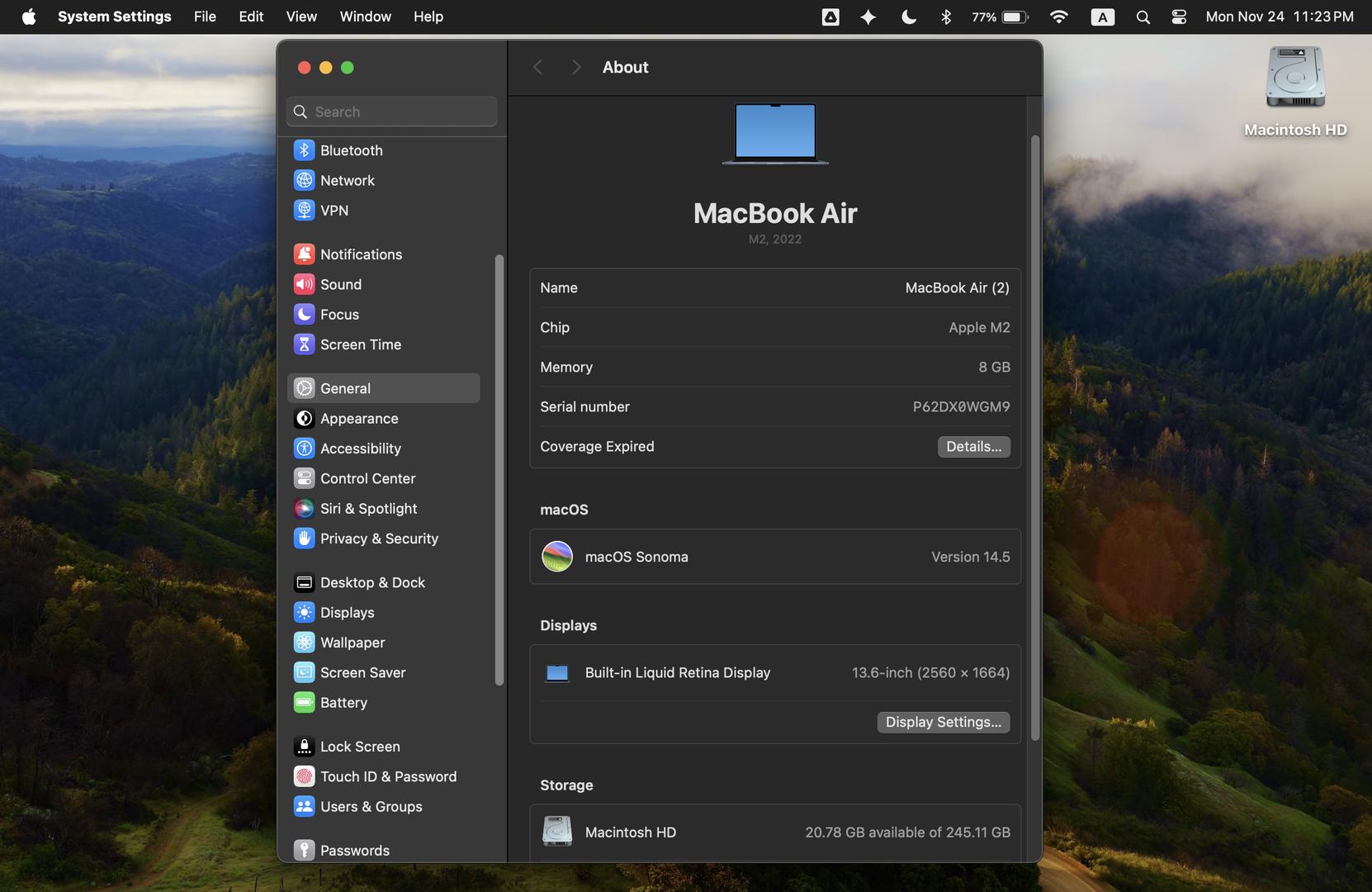The width and height of the screenshot is (1372, 892).
Task: Toggle Focus moon icon in menu bar
Action: [909, 17]
